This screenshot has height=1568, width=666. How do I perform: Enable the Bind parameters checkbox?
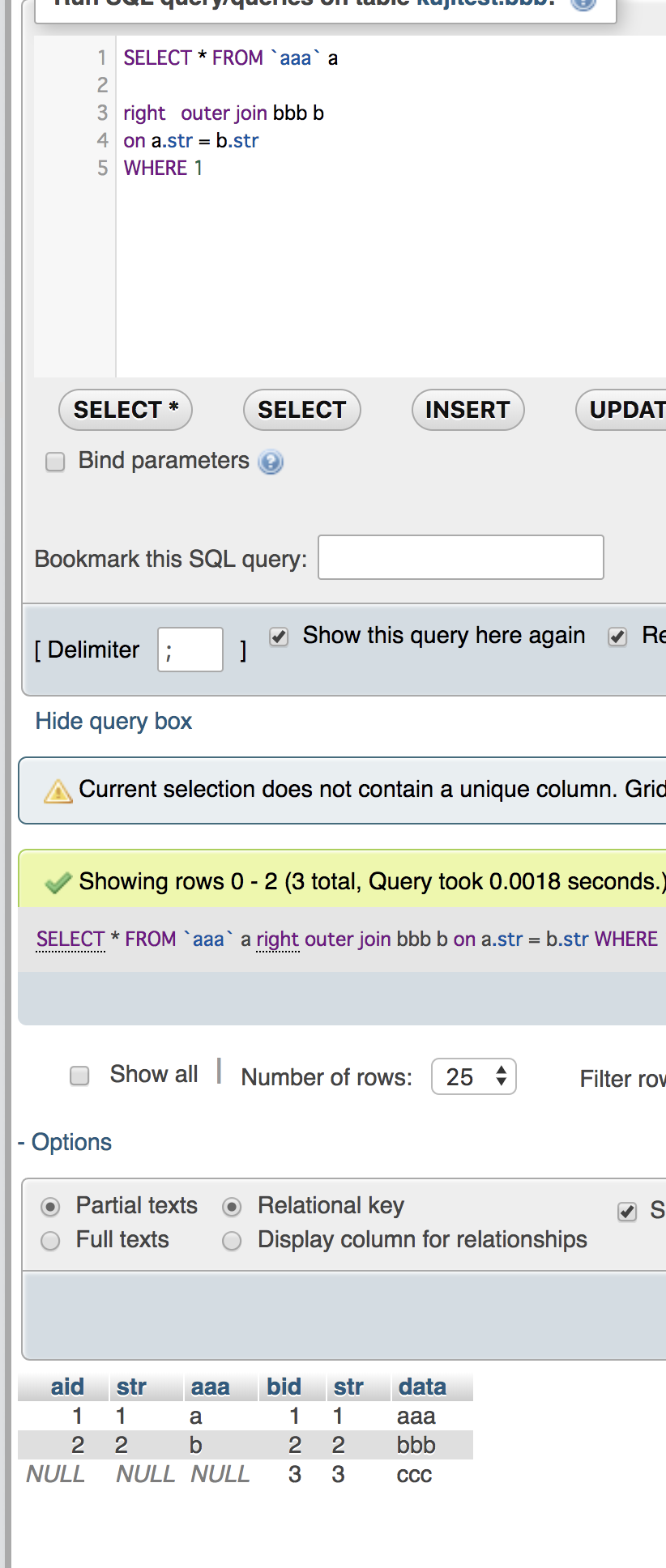coord(55,462)
